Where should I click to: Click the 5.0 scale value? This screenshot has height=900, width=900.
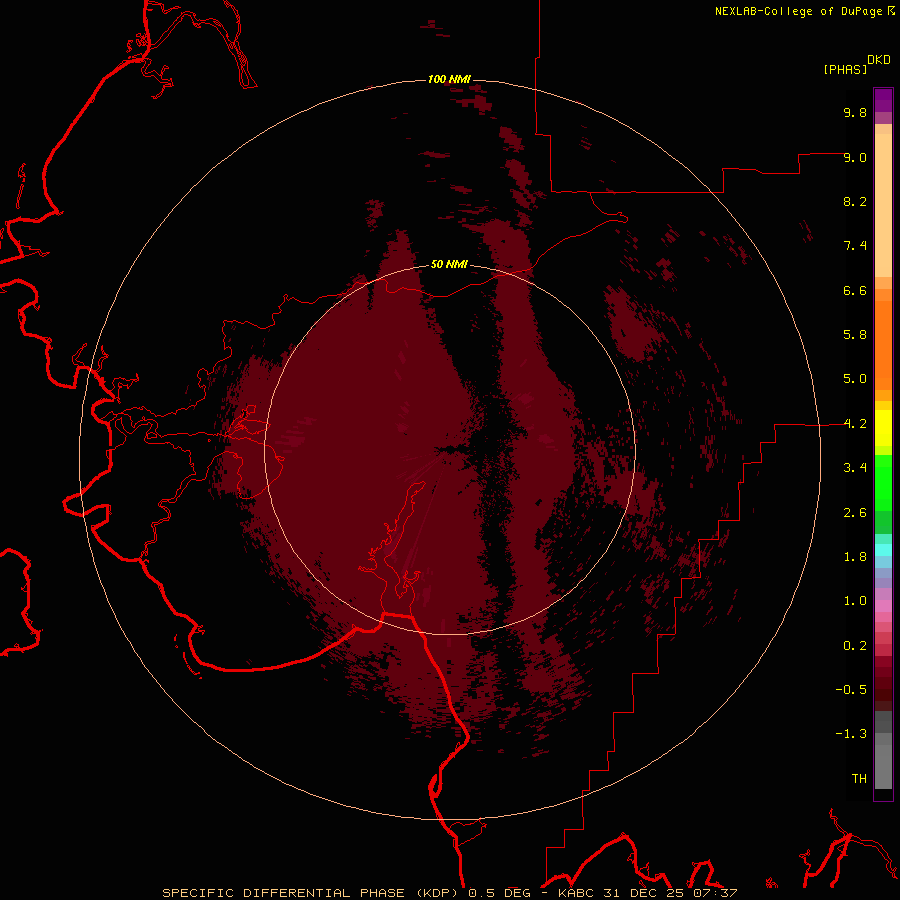(x=855, y=379)
